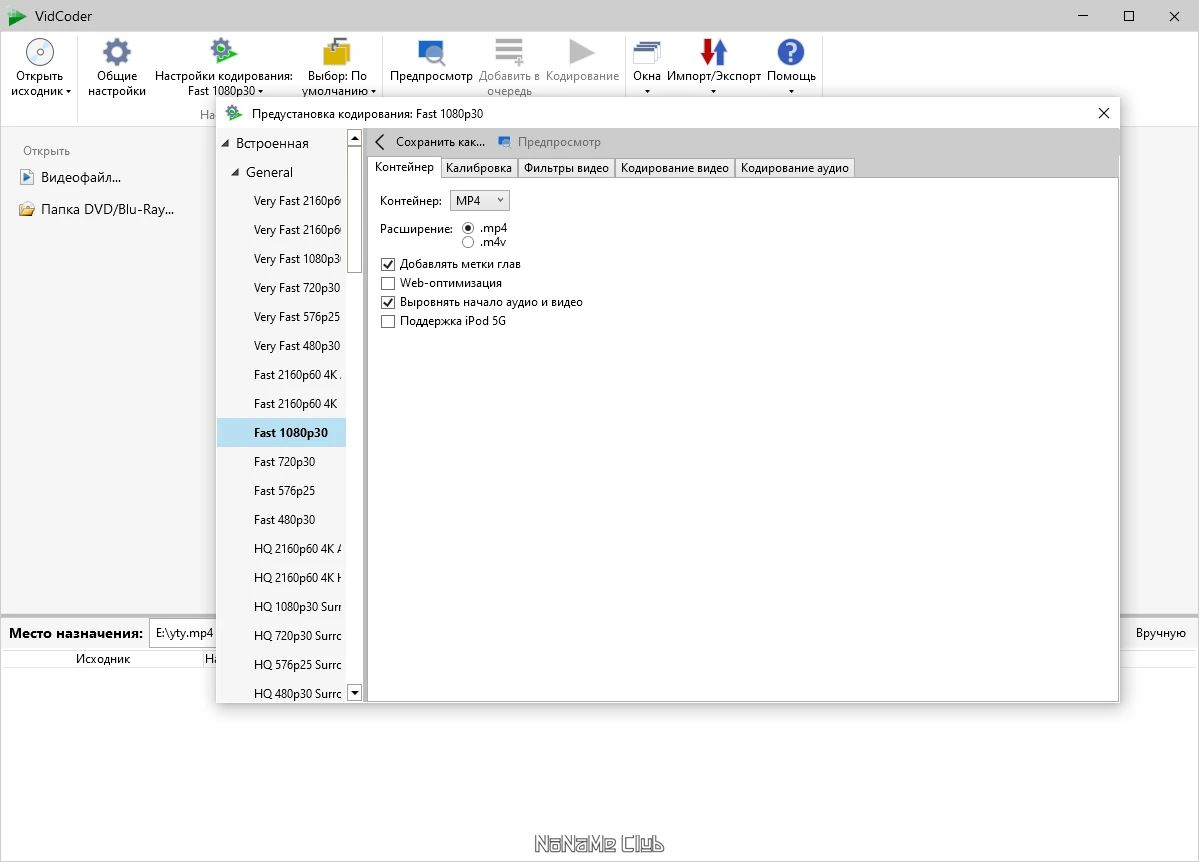Click the video file icon in Open list

27,177
